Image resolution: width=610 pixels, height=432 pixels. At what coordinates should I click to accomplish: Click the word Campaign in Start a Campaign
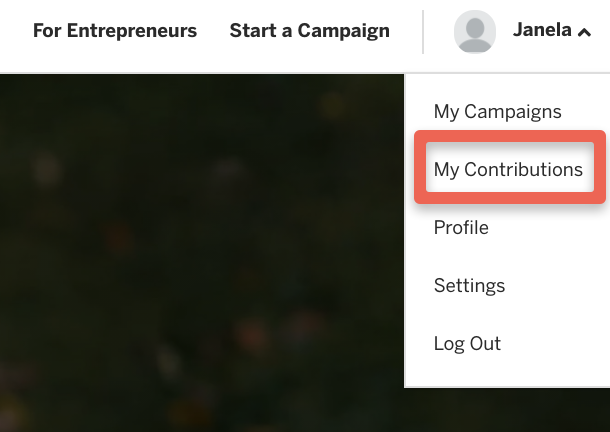click(x=344, y=31)
